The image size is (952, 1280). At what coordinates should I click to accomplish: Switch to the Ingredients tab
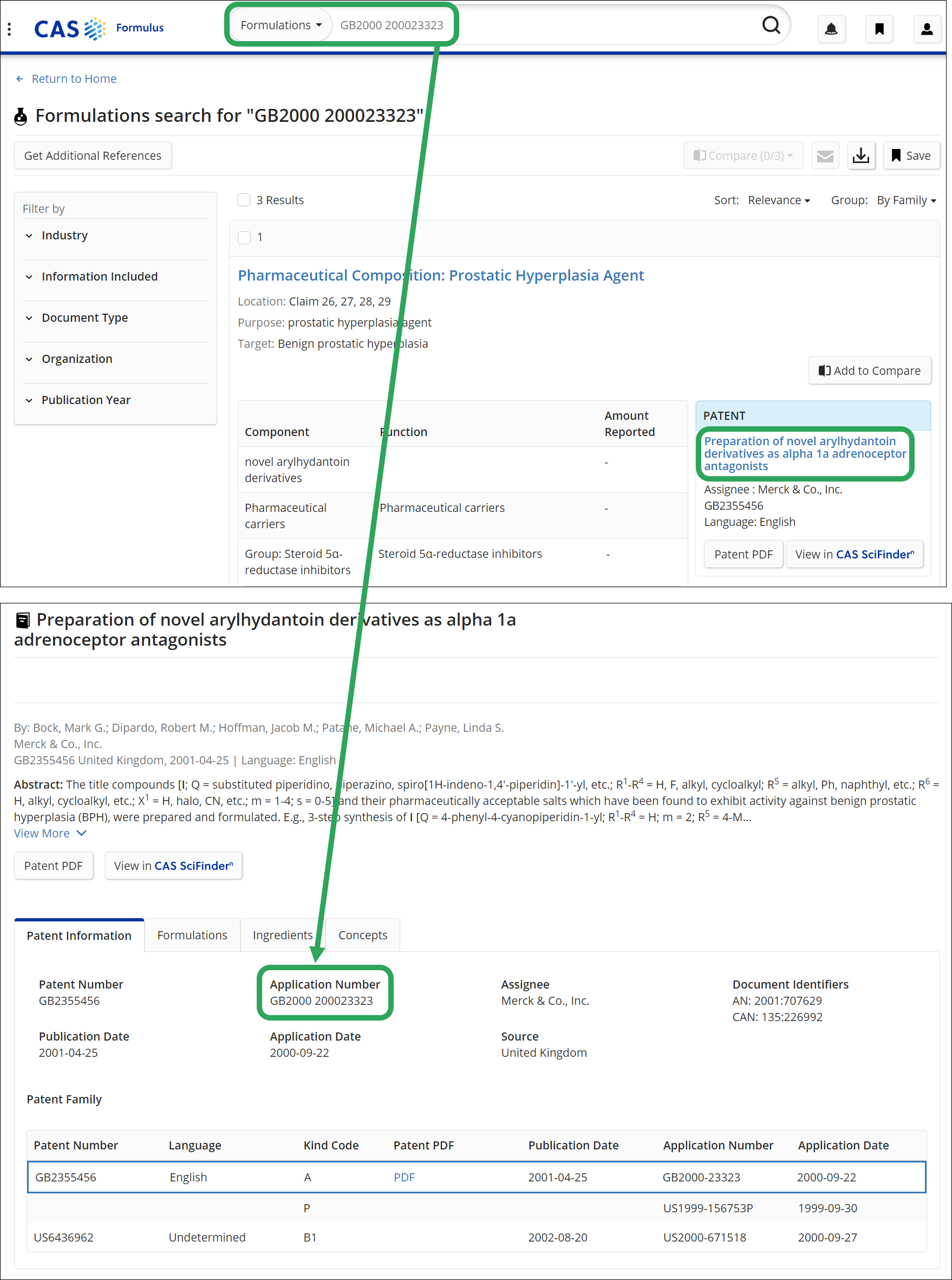click(282, 935)
